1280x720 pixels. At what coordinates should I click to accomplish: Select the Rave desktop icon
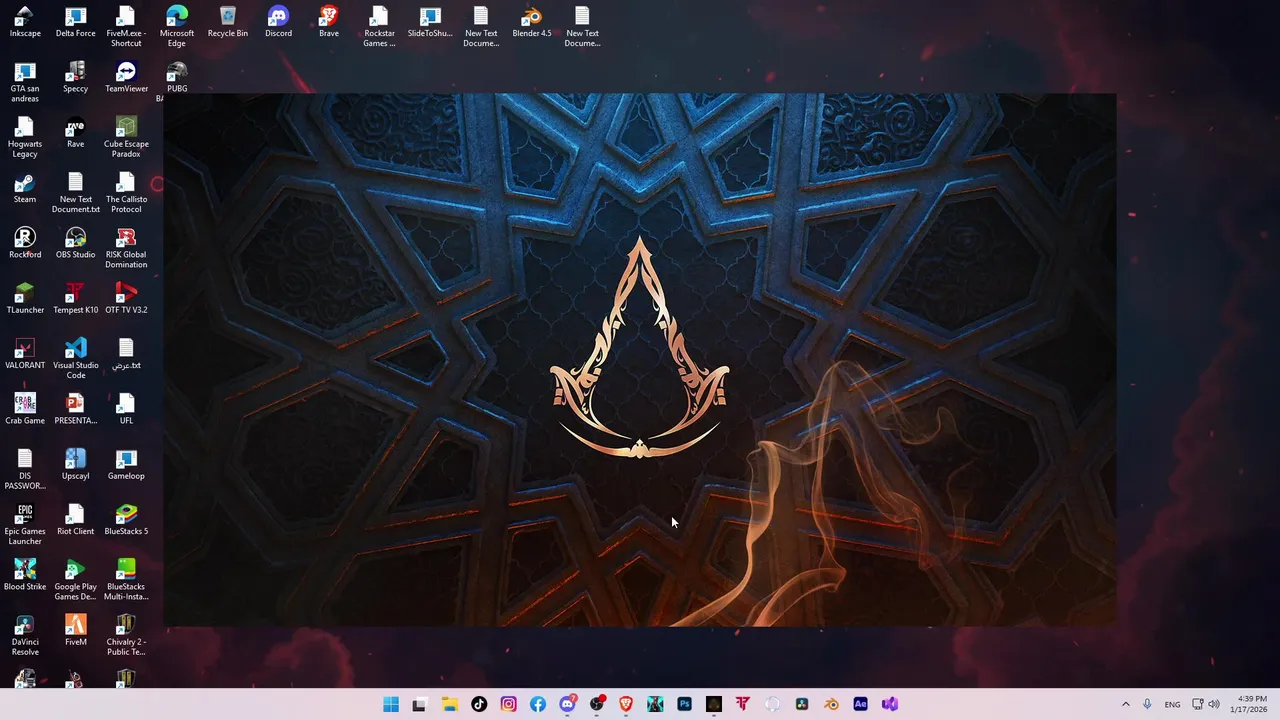pos(75,133)
